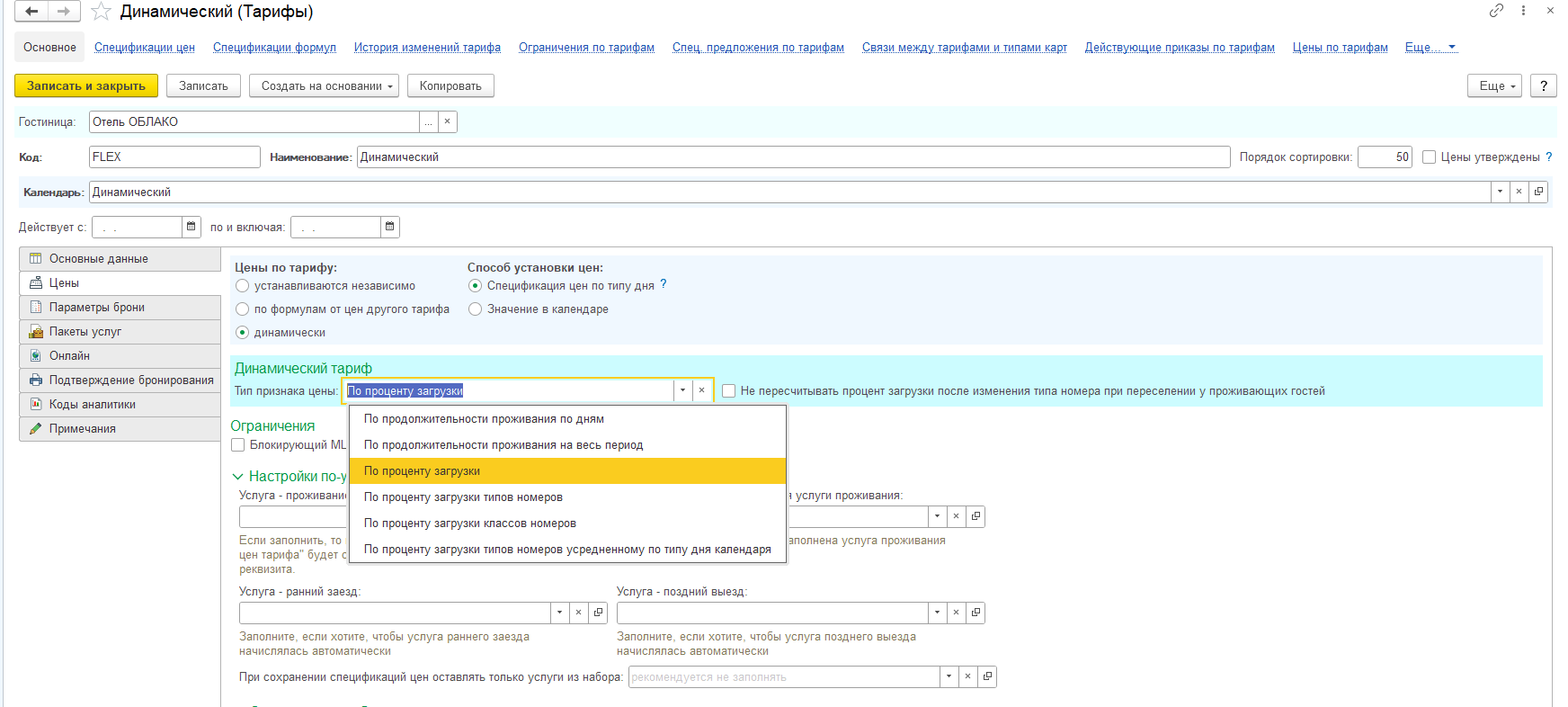Choose 'Значение в календаре' radio button
1568x707 pixels.
click(476, 309)
